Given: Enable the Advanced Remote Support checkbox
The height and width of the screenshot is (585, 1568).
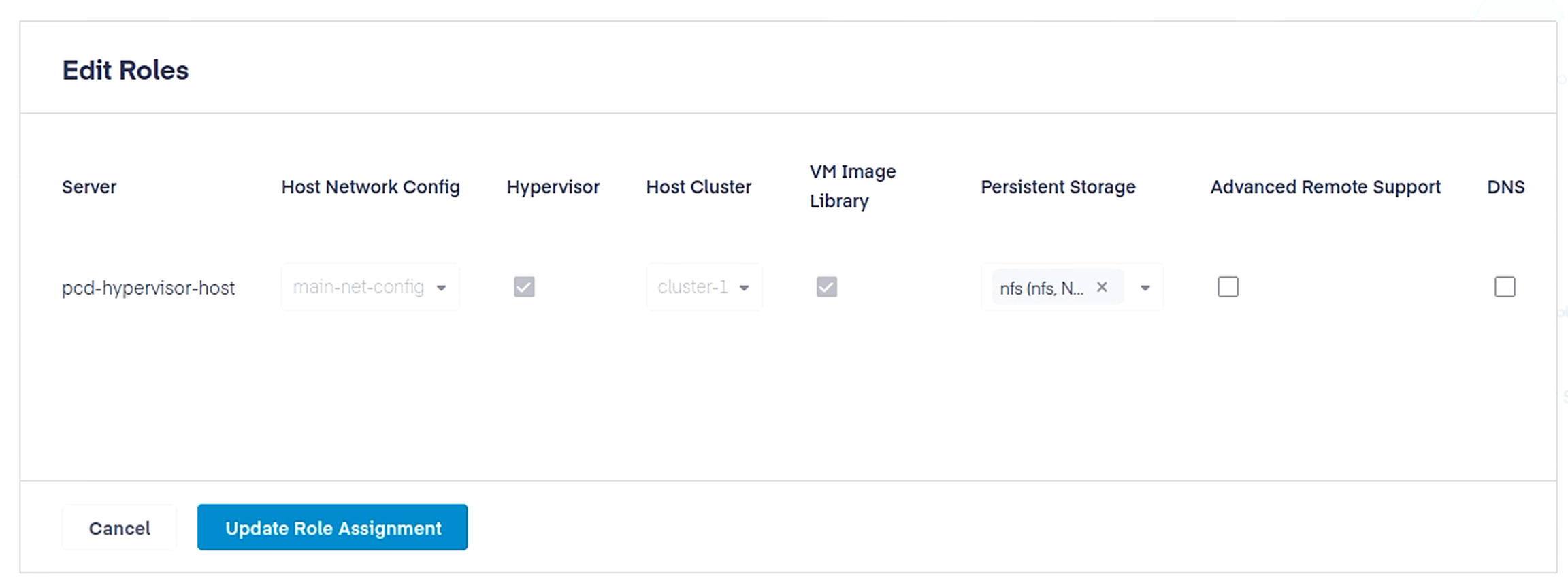Looking at the screenshot, I should pyautogui.click(x=1228, y=287).
